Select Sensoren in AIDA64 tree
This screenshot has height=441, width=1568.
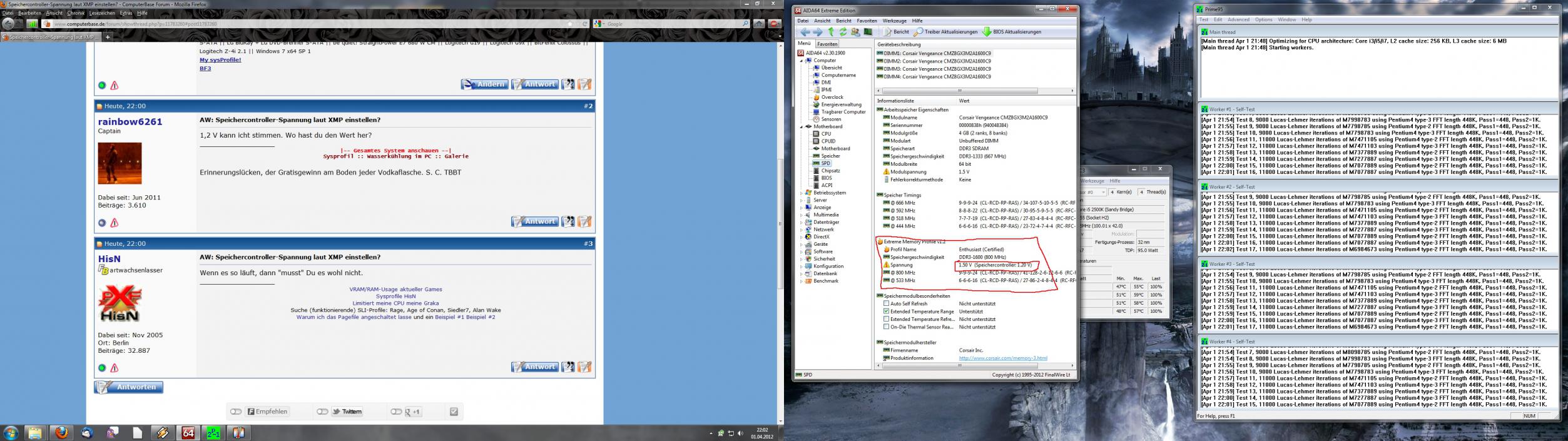coord(827,119)
